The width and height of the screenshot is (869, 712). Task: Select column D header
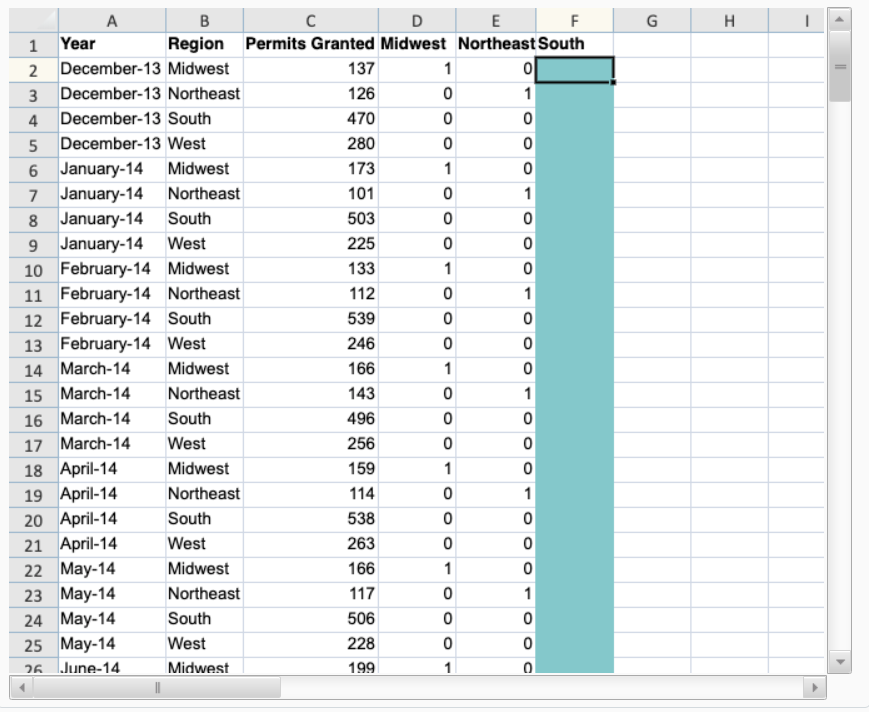point(417,21)
